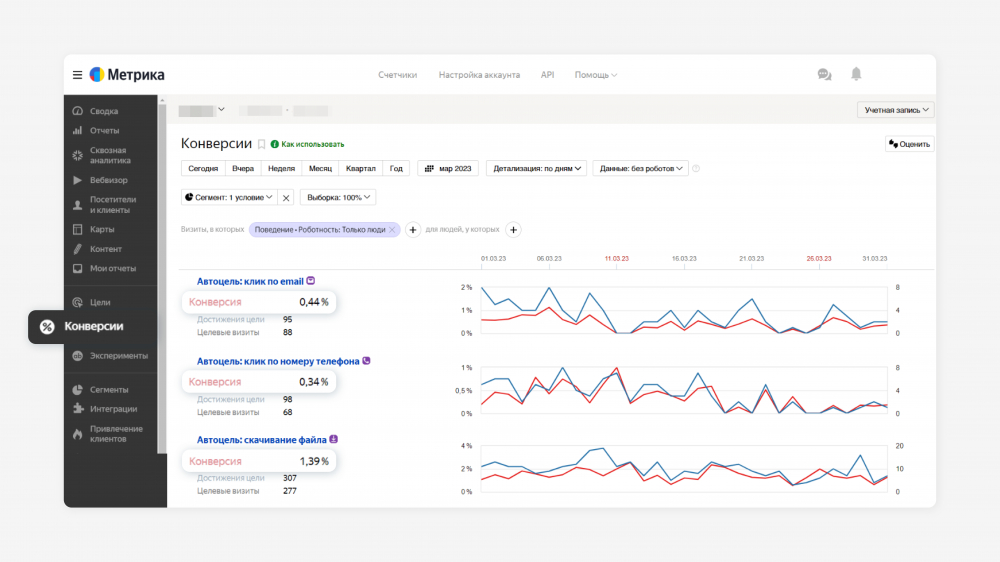The height and width of the screenshot is (562, 1000).
Task: Select the Неделя period toggle
Action: coord(281,168)
